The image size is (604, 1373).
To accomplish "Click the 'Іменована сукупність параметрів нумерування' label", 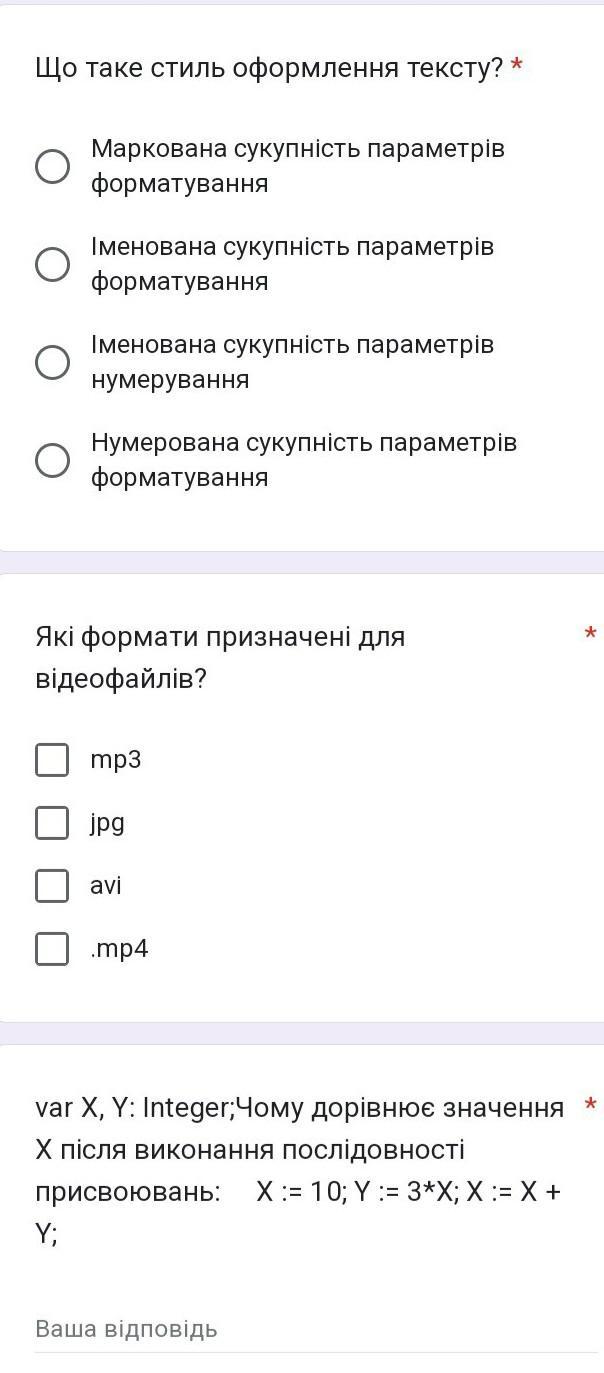I will [292, 362].
